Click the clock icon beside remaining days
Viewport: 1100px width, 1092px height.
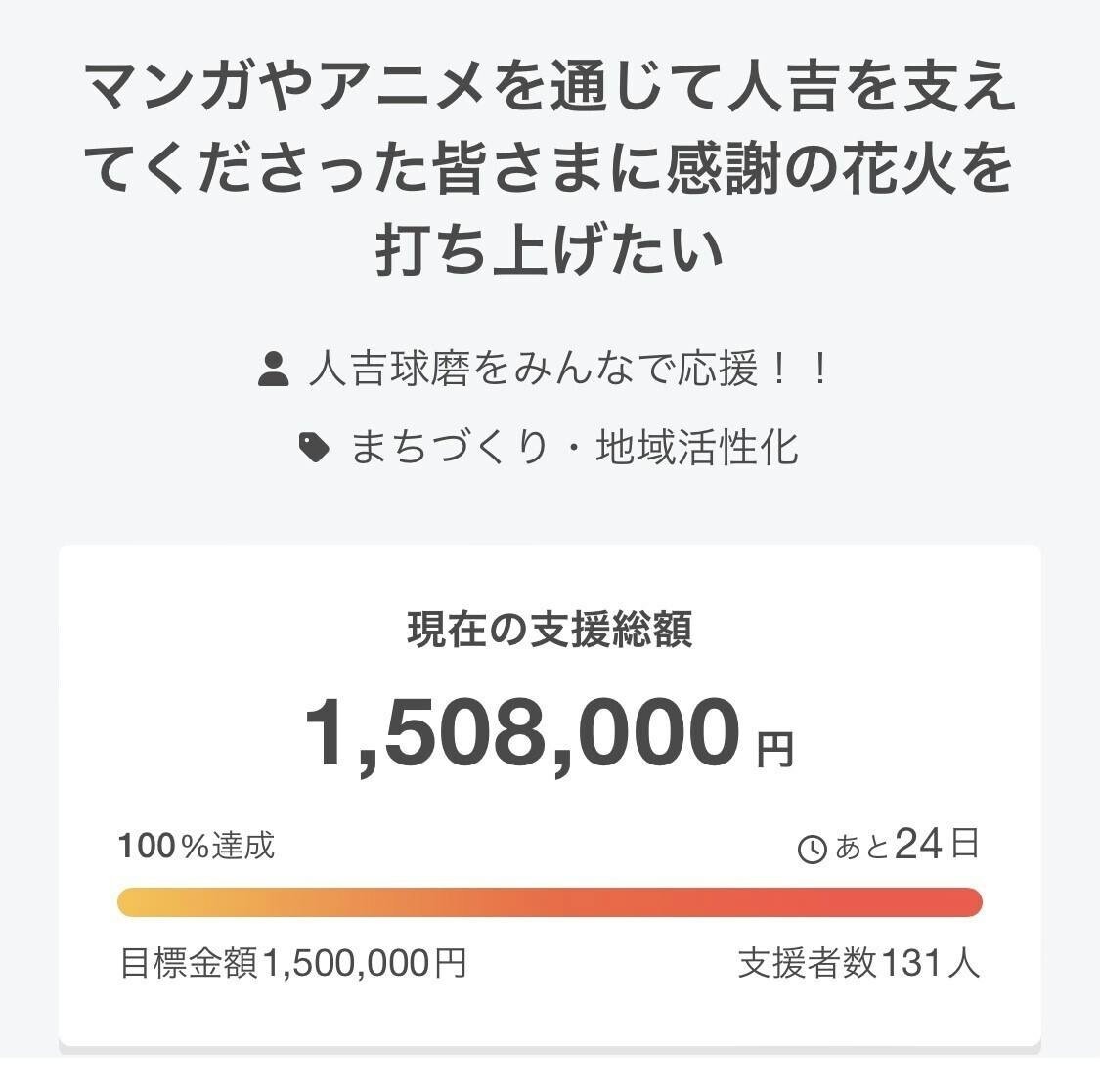813,850
